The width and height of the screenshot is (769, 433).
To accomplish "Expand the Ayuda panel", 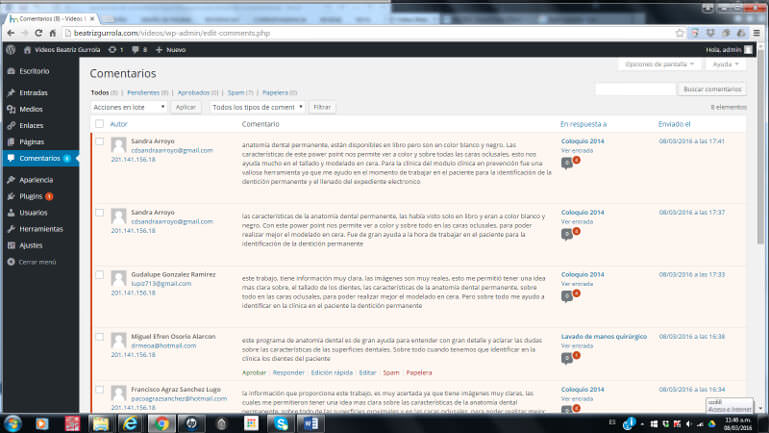I will [725, 64].
